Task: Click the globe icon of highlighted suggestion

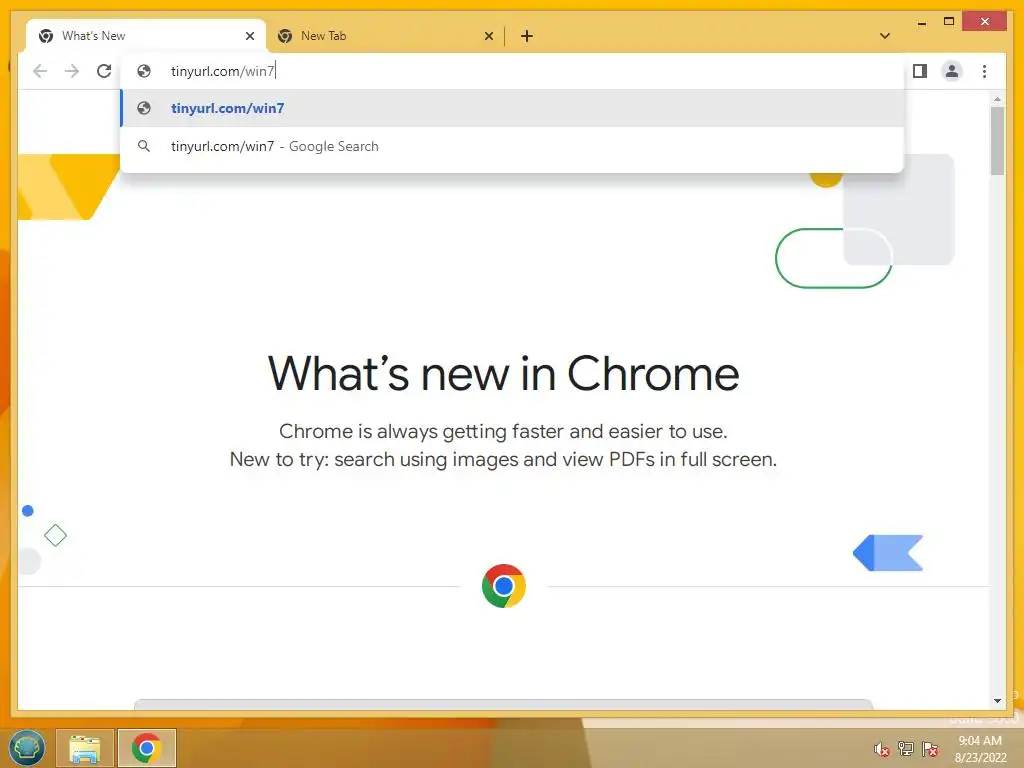Action: click(144, 108)
